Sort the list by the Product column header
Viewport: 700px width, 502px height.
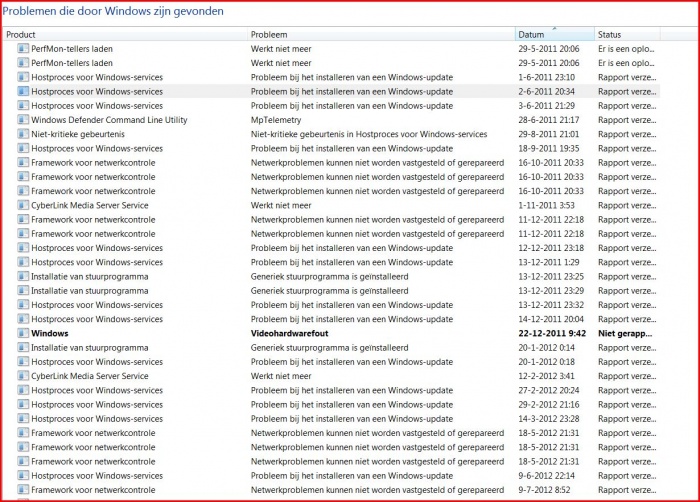point(125,34)
